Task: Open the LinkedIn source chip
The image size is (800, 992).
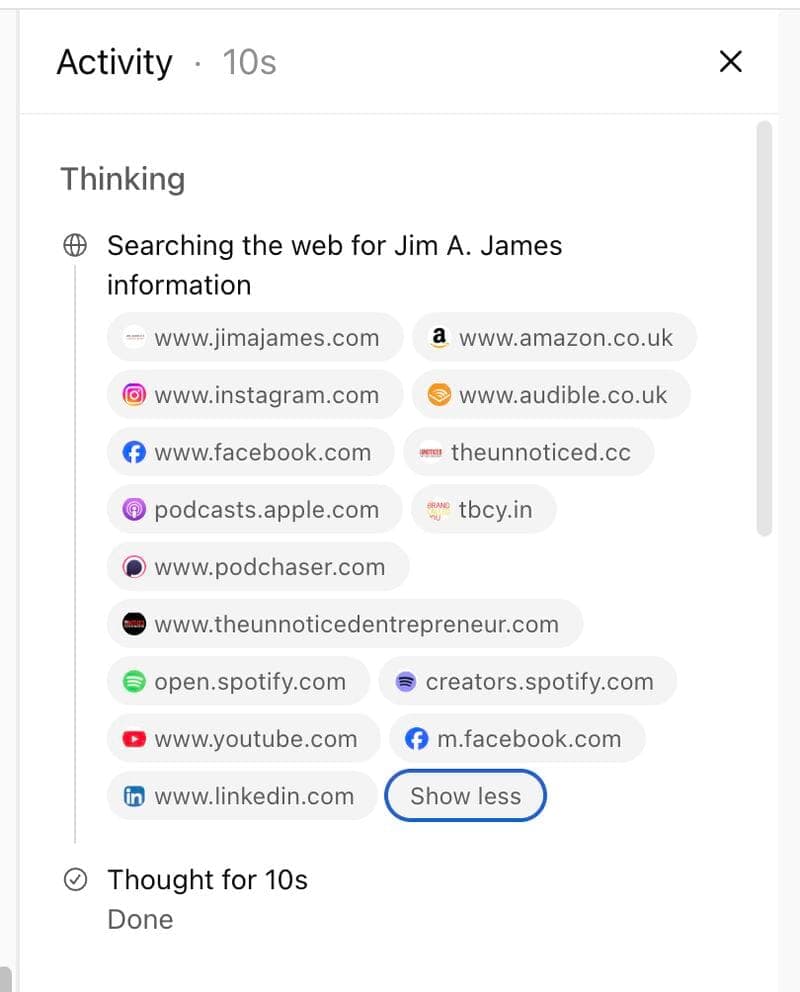Action: click(x=242, y=796)
